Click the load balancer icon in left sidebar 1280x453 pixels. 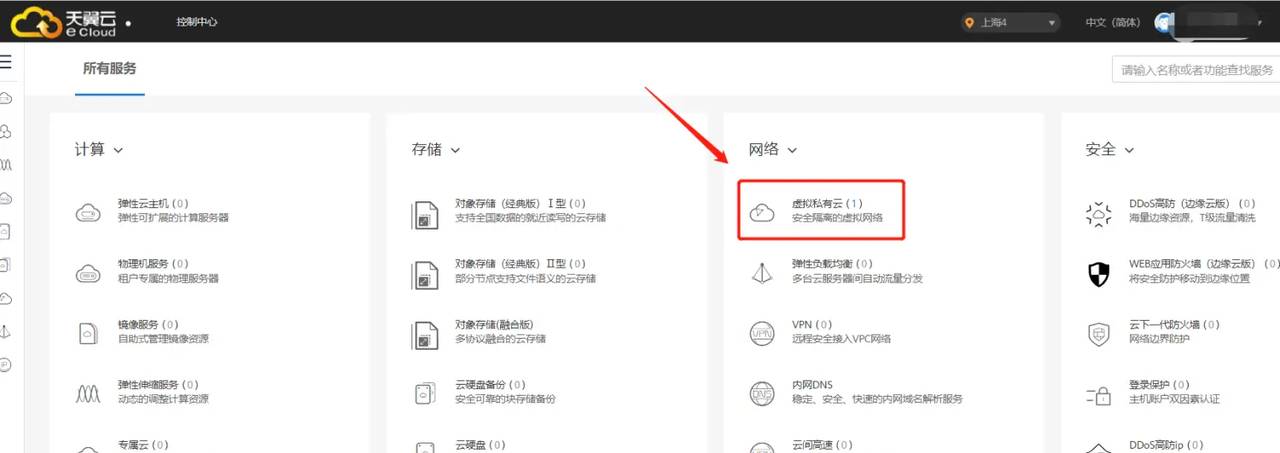[6, 331]
